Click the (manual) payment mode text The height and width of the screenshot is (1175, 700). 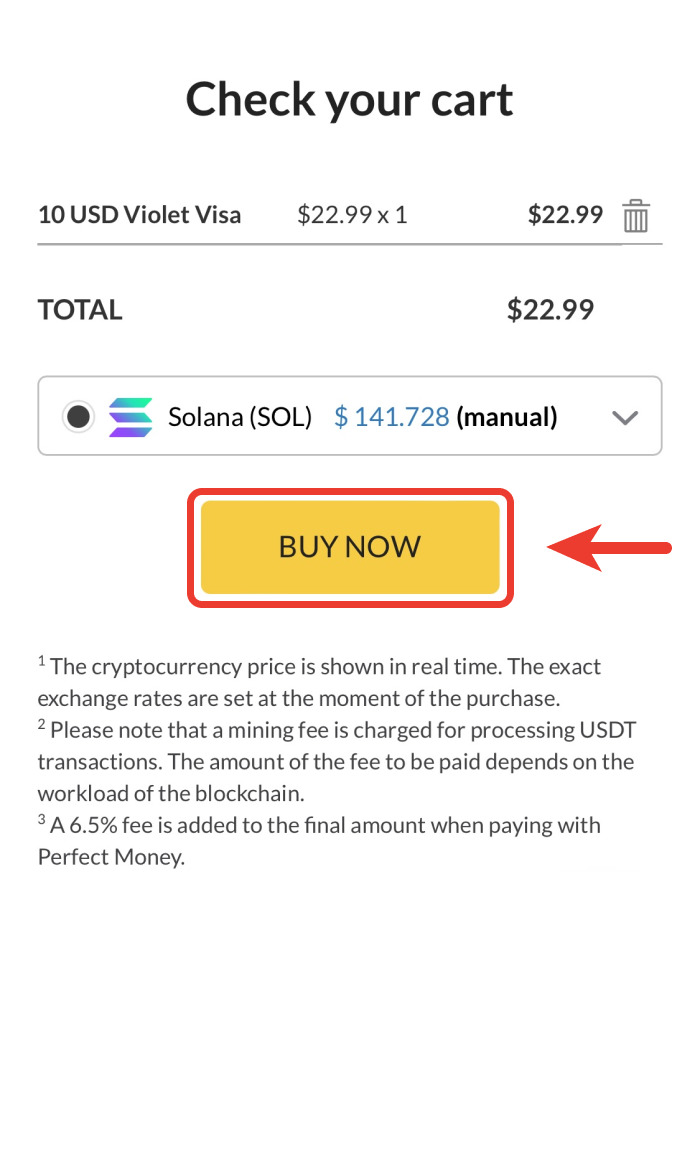[507, 417]
